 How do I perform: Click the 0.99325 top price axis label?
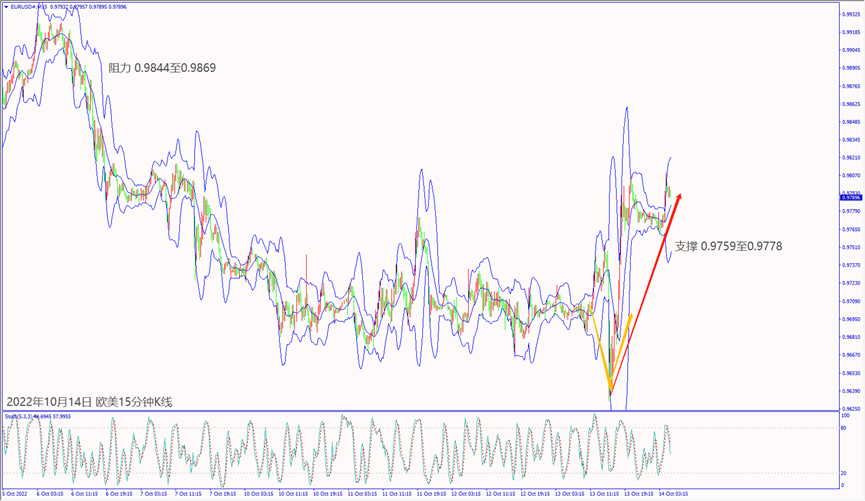851,14
